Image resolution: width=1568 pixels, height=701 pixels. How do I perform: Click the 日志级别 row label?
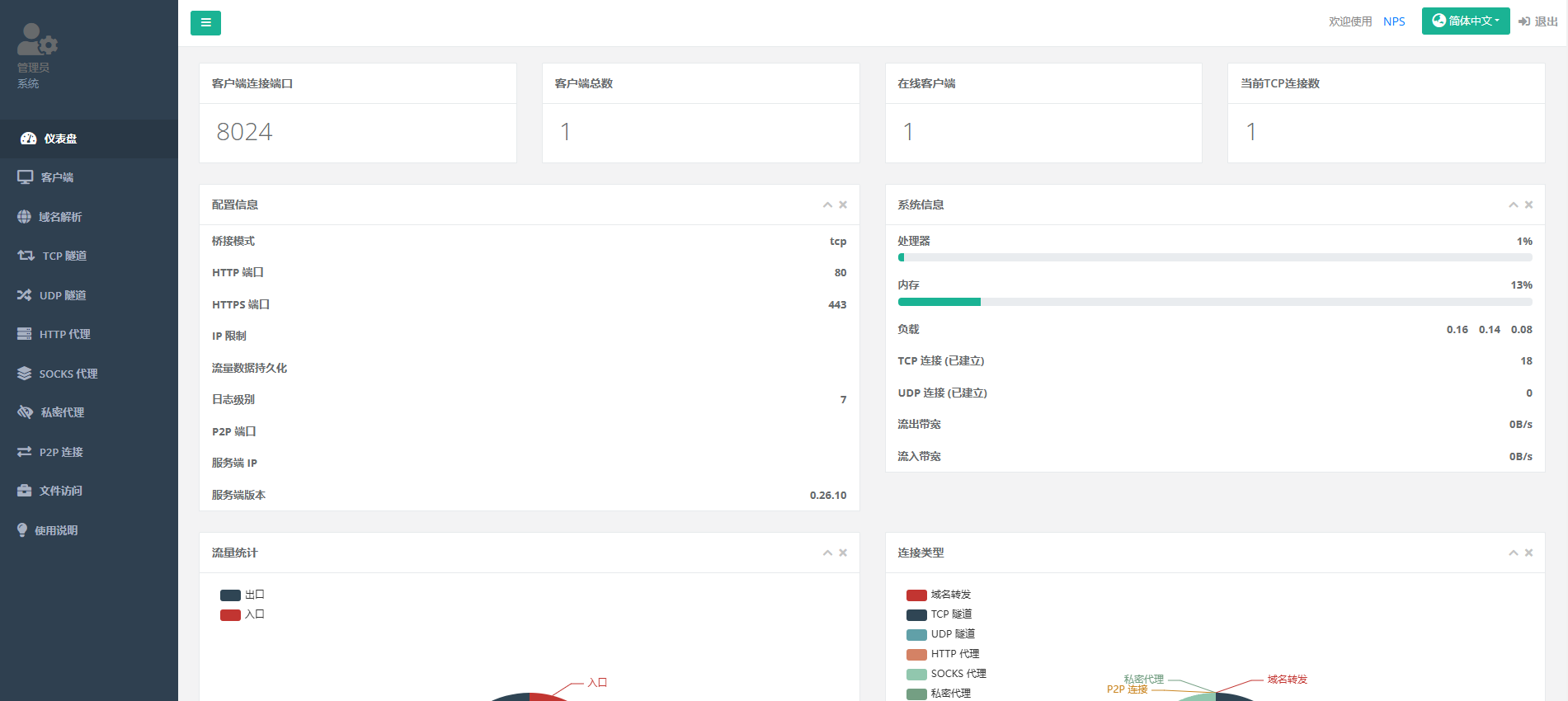[233, 399]
